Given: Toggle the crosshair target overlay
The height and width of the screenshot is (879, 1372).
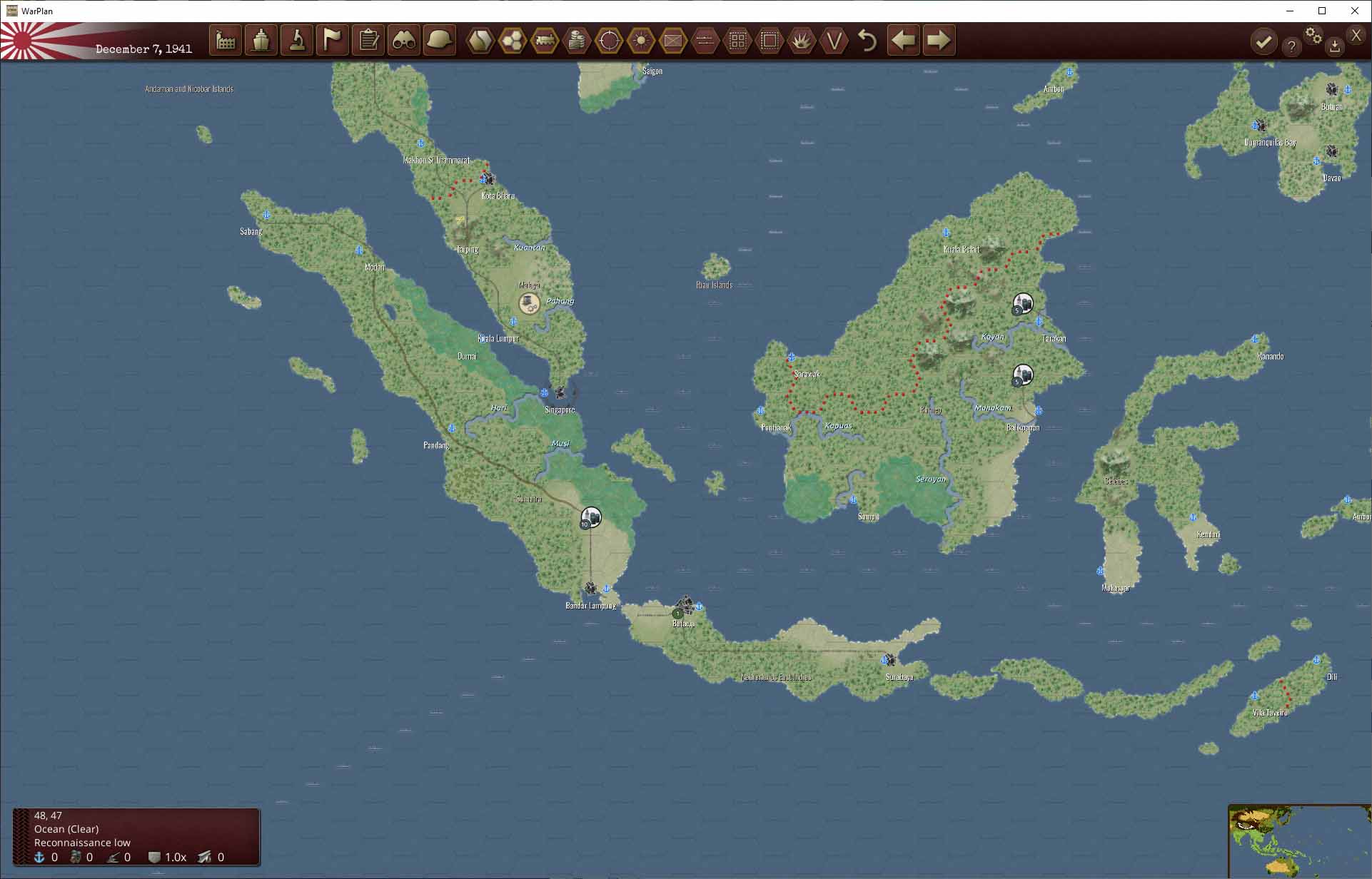Looking at the screenshot, I should (609, 41).
